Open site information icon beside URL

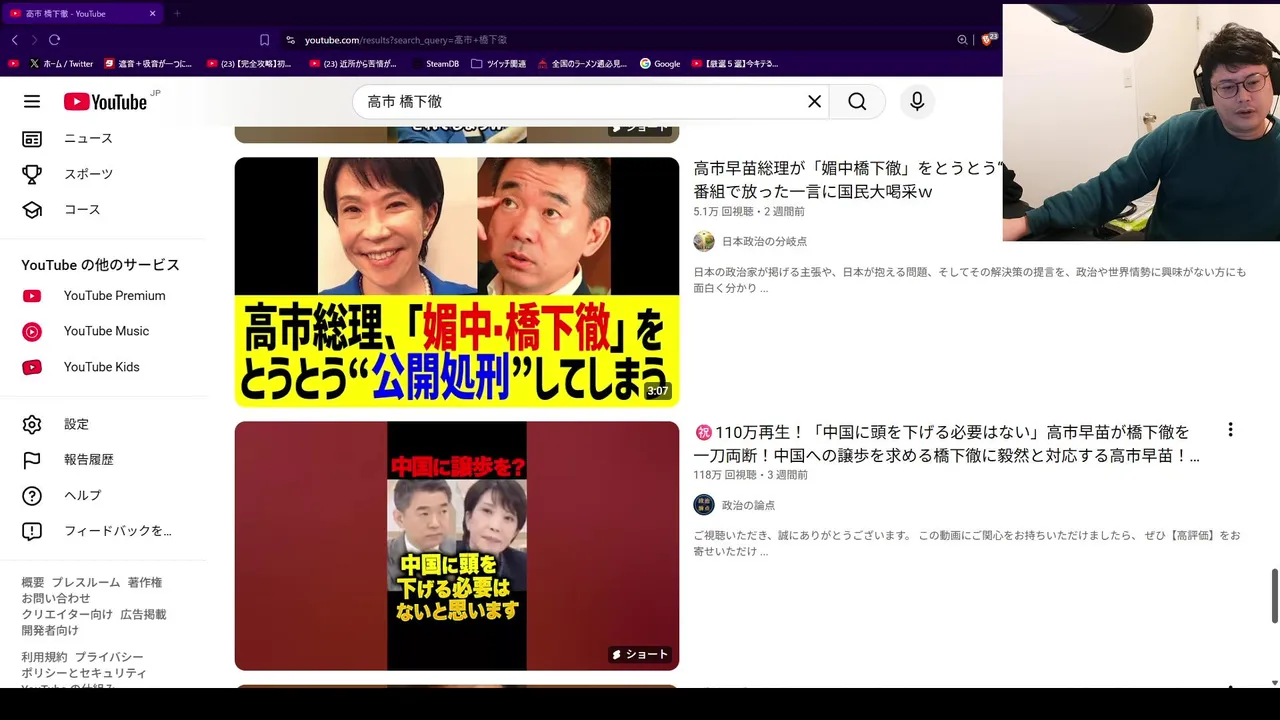pyautogui.click(x=290, y=40)
